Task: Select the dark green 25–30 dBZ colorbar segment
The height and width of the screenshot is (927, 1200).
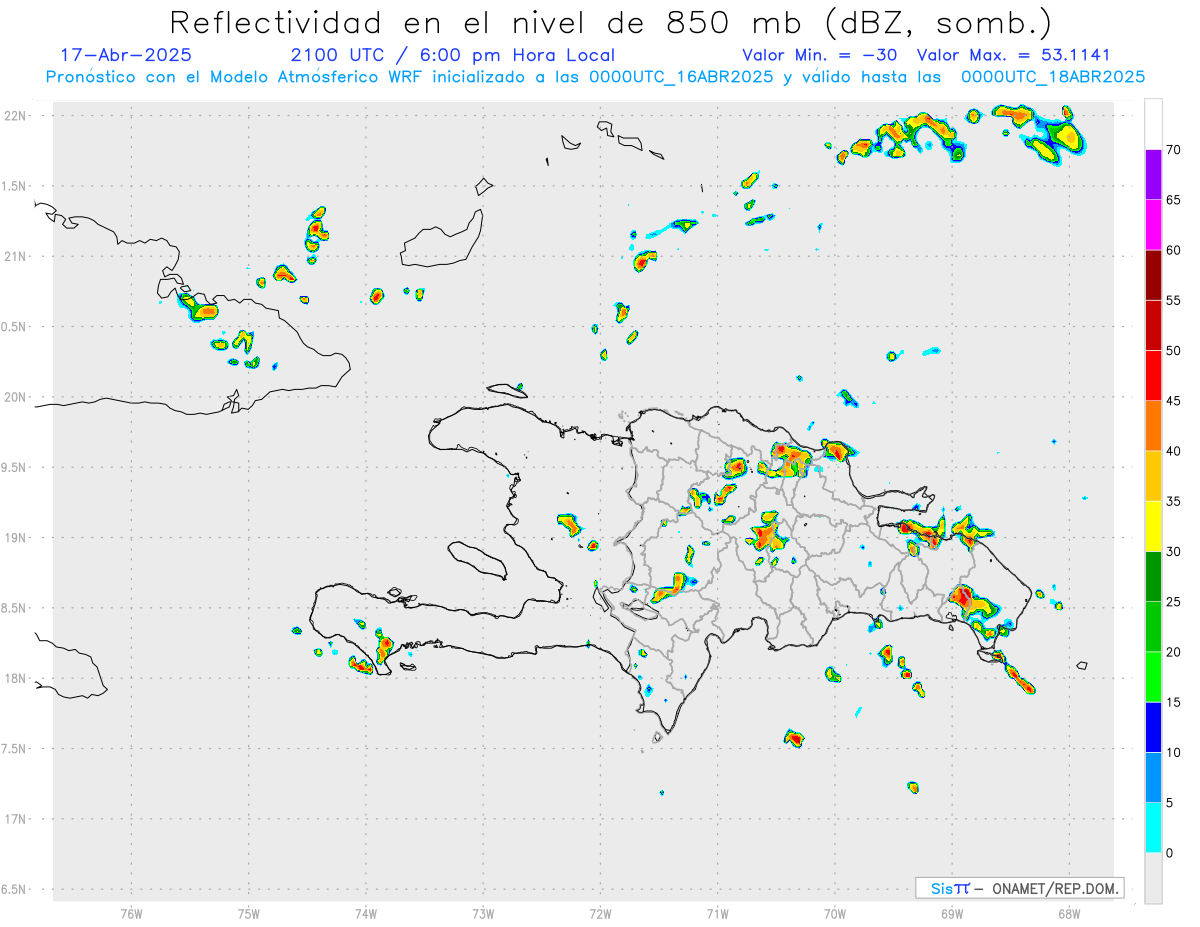Action: point(1153,577)
